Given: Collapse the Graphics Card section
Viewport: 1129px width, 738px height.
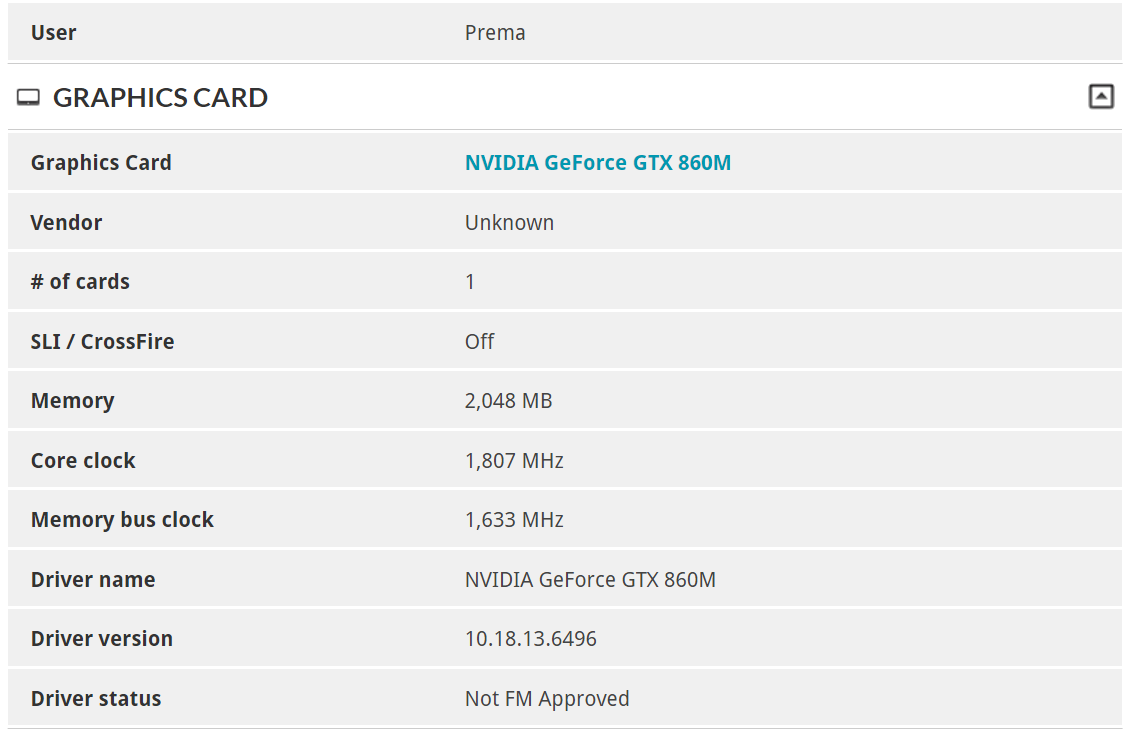Looking at the screenshot, I should (x=1100, y=97).
